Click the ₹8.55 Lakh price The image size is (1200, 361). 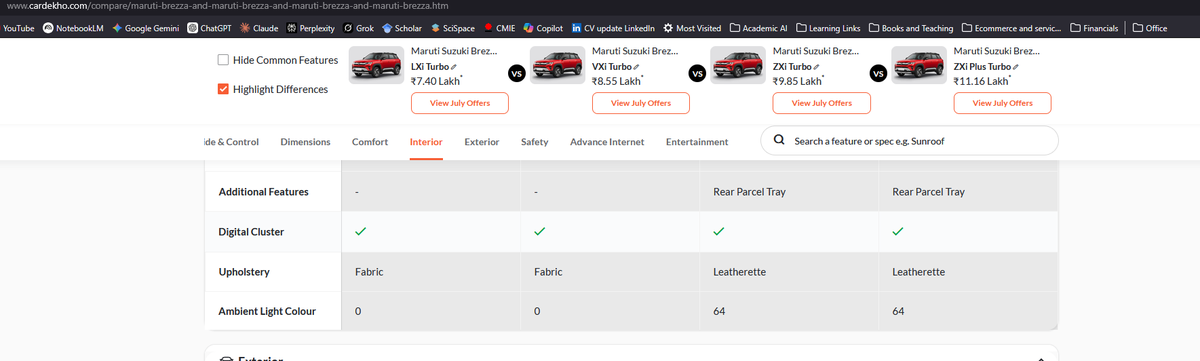[x=617, y=81]
